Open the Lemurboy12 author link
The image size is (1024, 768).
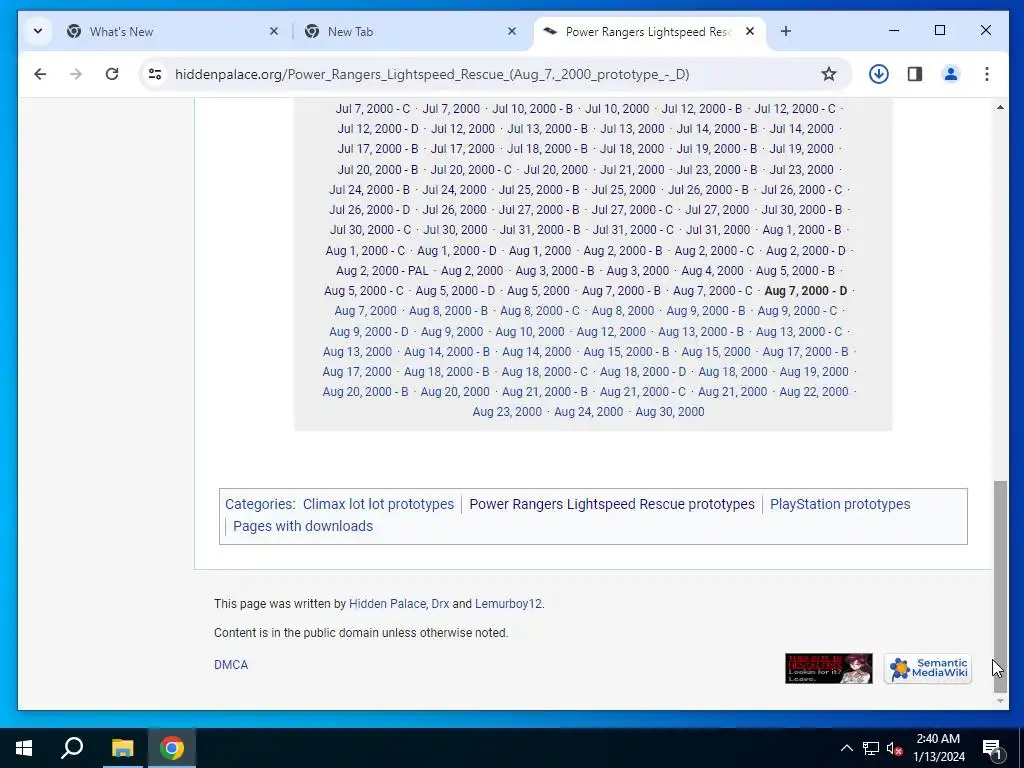[x=508, y=604]
